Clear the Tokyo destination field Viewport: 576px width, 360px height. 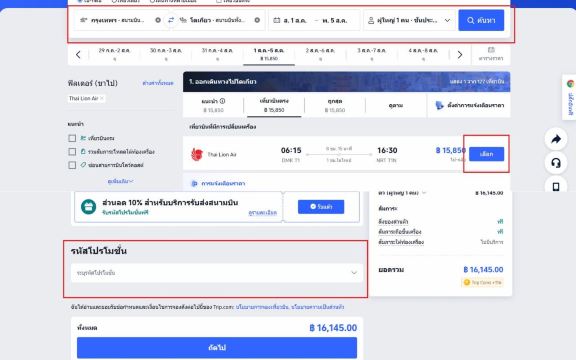257,20
